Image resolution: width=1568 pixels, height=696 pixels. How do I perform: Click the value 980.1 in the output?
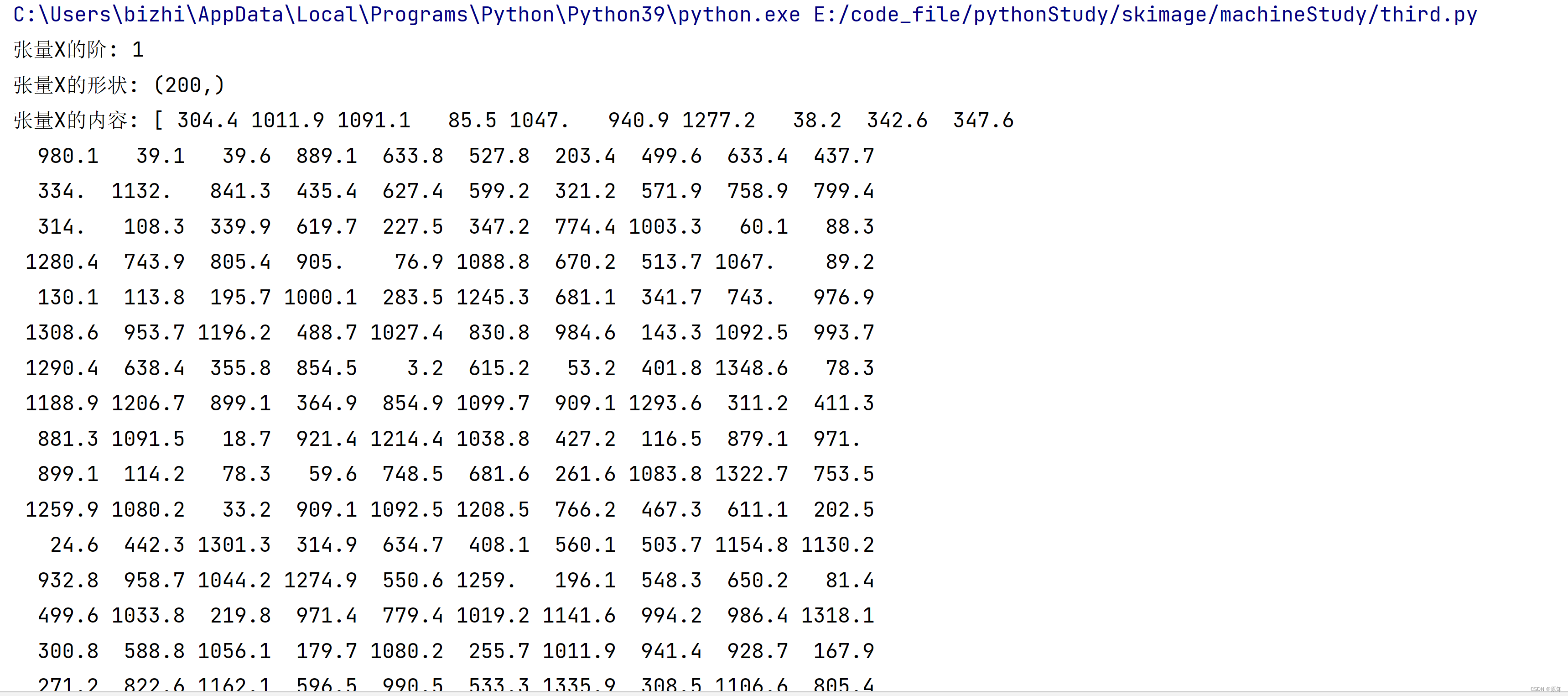pyautogui.click(x=67, y=156)
